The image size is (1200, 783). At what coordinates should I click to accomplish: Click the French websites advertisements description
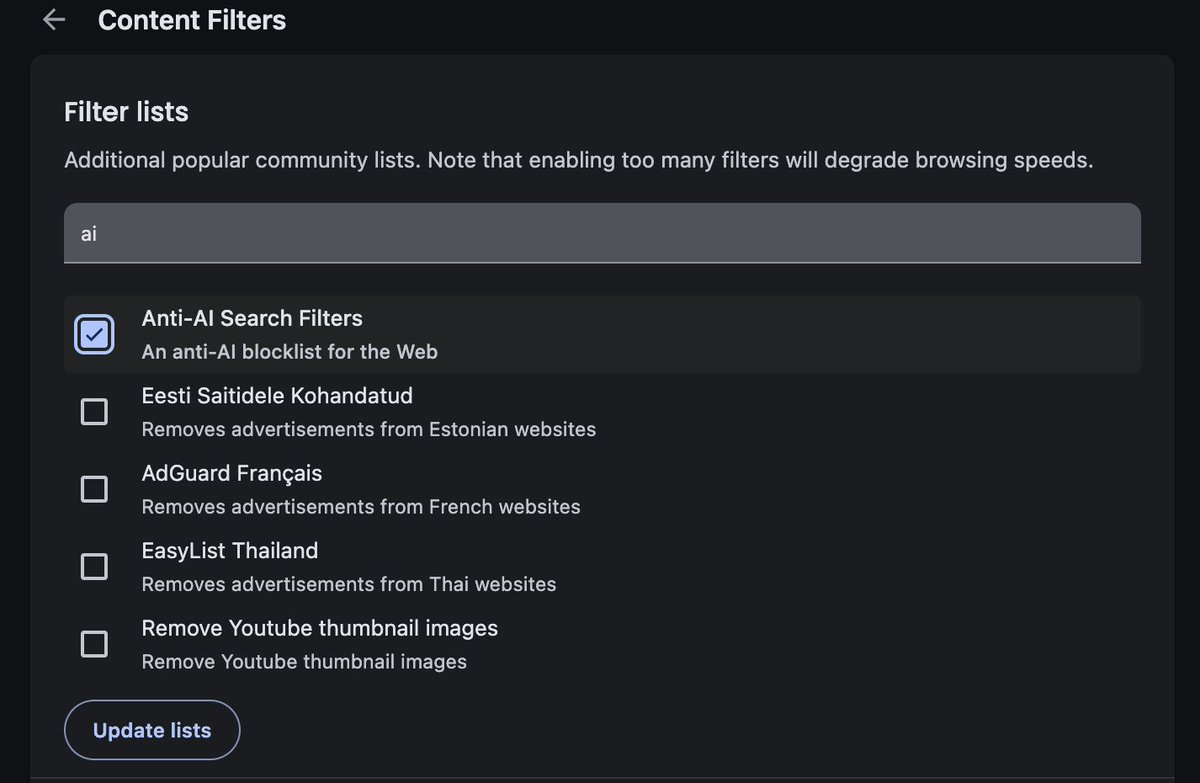click(361, 507)
